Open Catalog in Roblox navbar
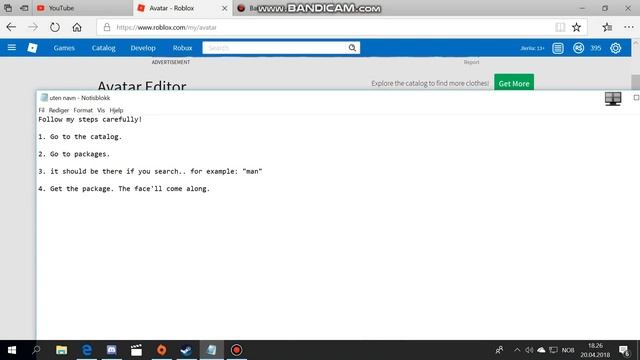The height and width of the screenshot is (360, 640). click(x=103, y=48)
